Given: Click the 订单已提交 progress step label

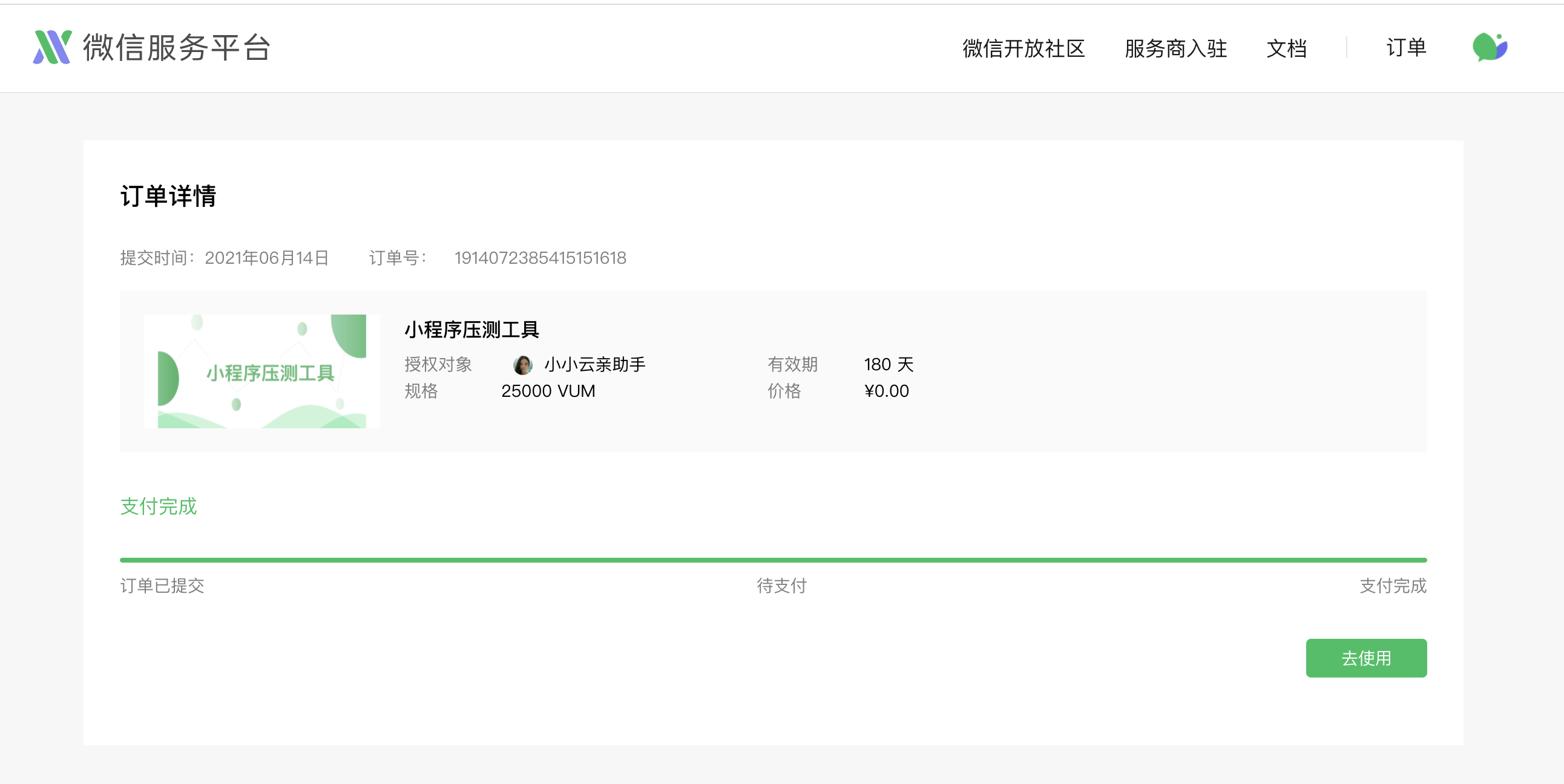Looking at the screenshot, I should pos(162,586).
